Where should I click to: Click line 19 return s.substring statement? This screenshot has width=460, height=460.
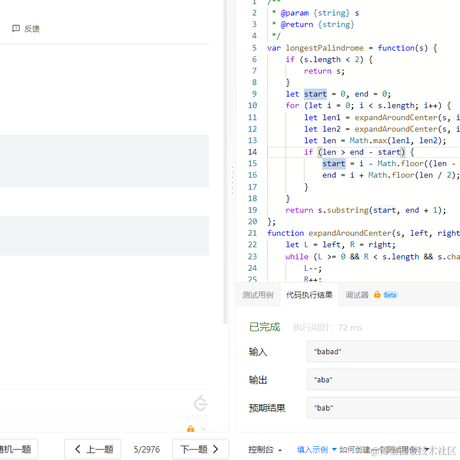(x=365, y=210)
